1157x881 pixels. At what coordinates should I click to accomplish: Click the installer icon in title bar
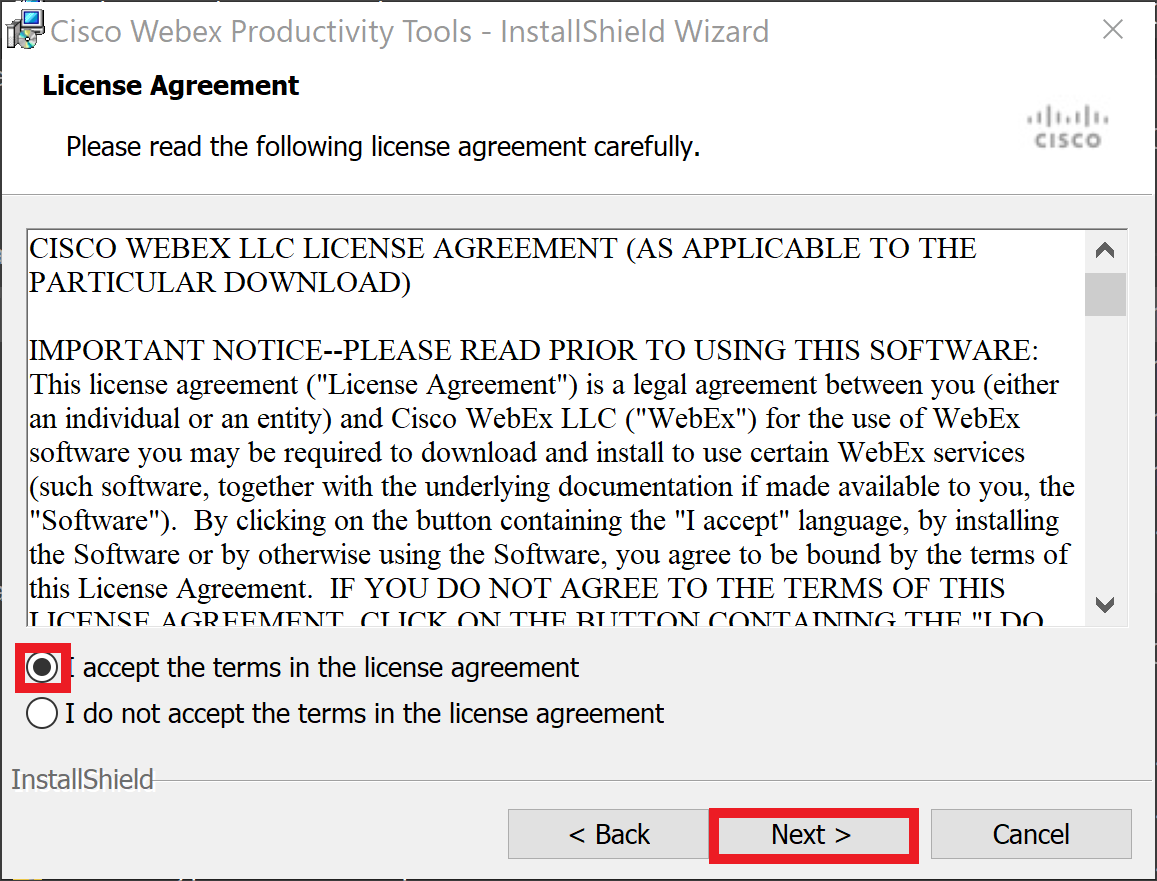click(x=25, y=30)
